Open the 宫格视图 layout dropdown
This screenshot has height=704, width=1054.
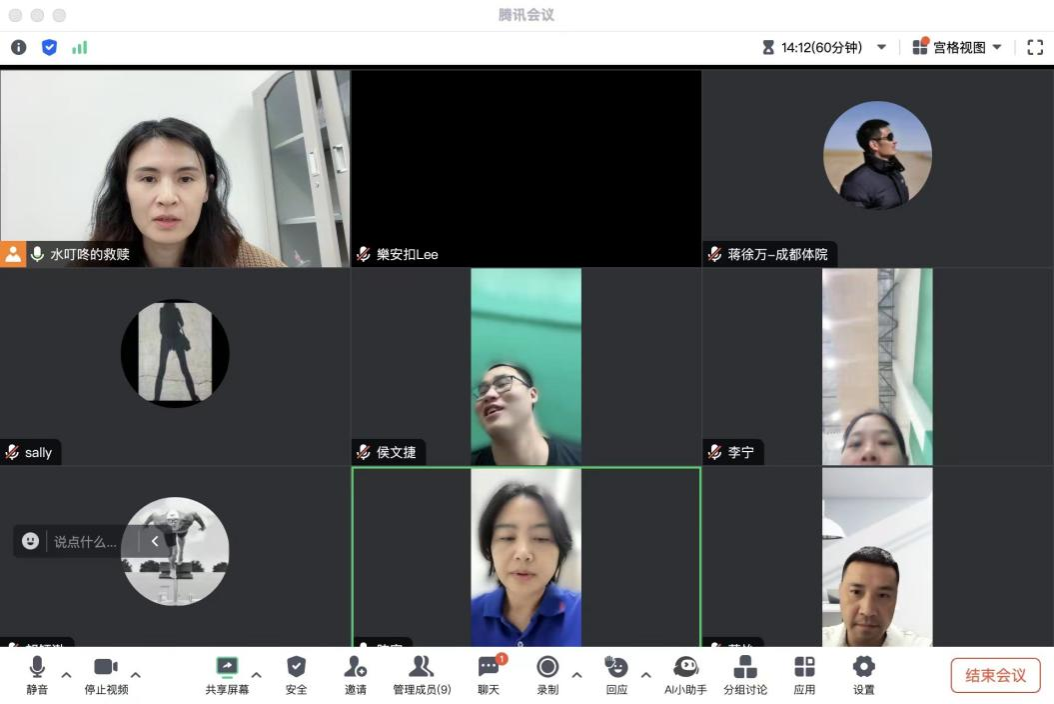957,47
